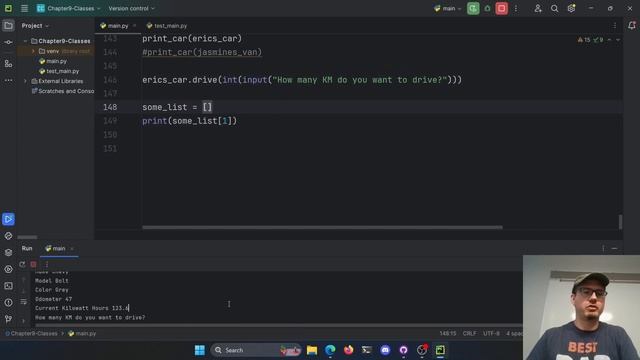Place cursor on some_list = [] line
Viewport: 640px width, 360px height.
click(177, 107)
